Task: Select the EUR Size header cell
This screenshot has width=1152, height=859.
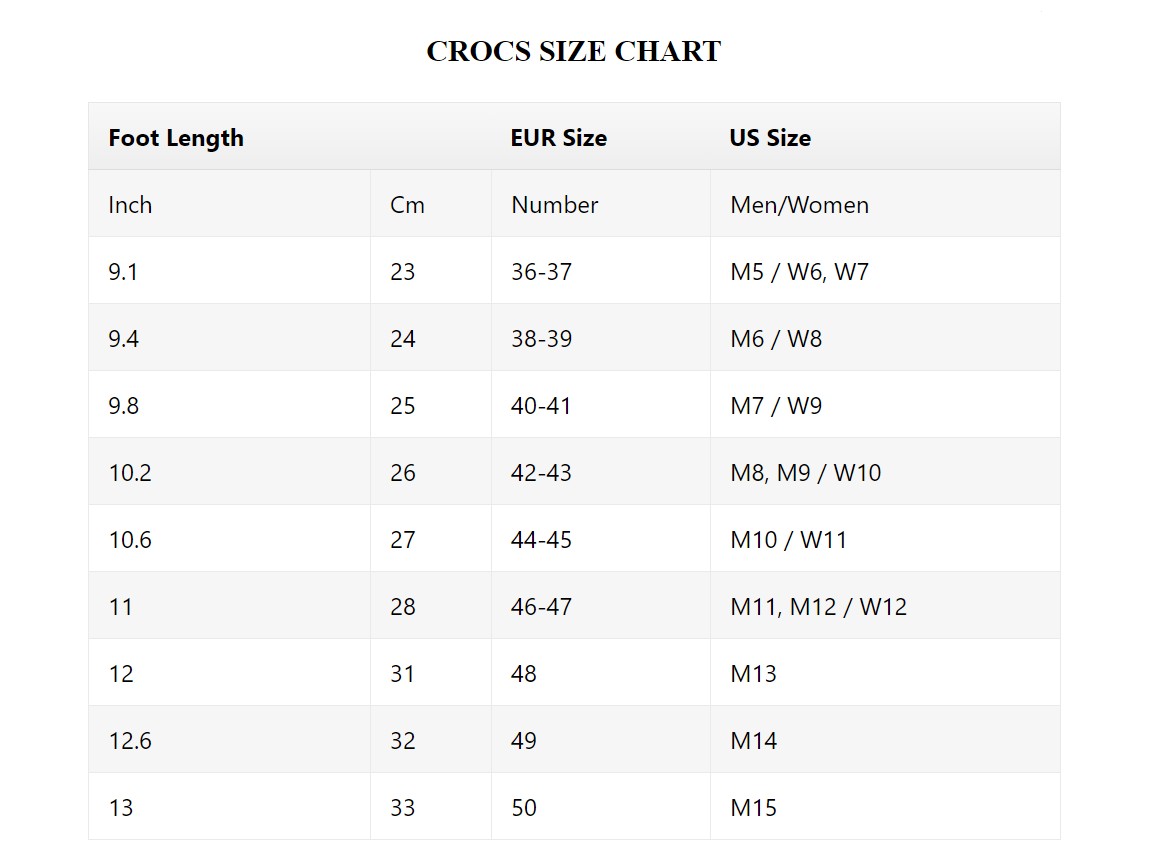Action: click(x=558, y=138)
